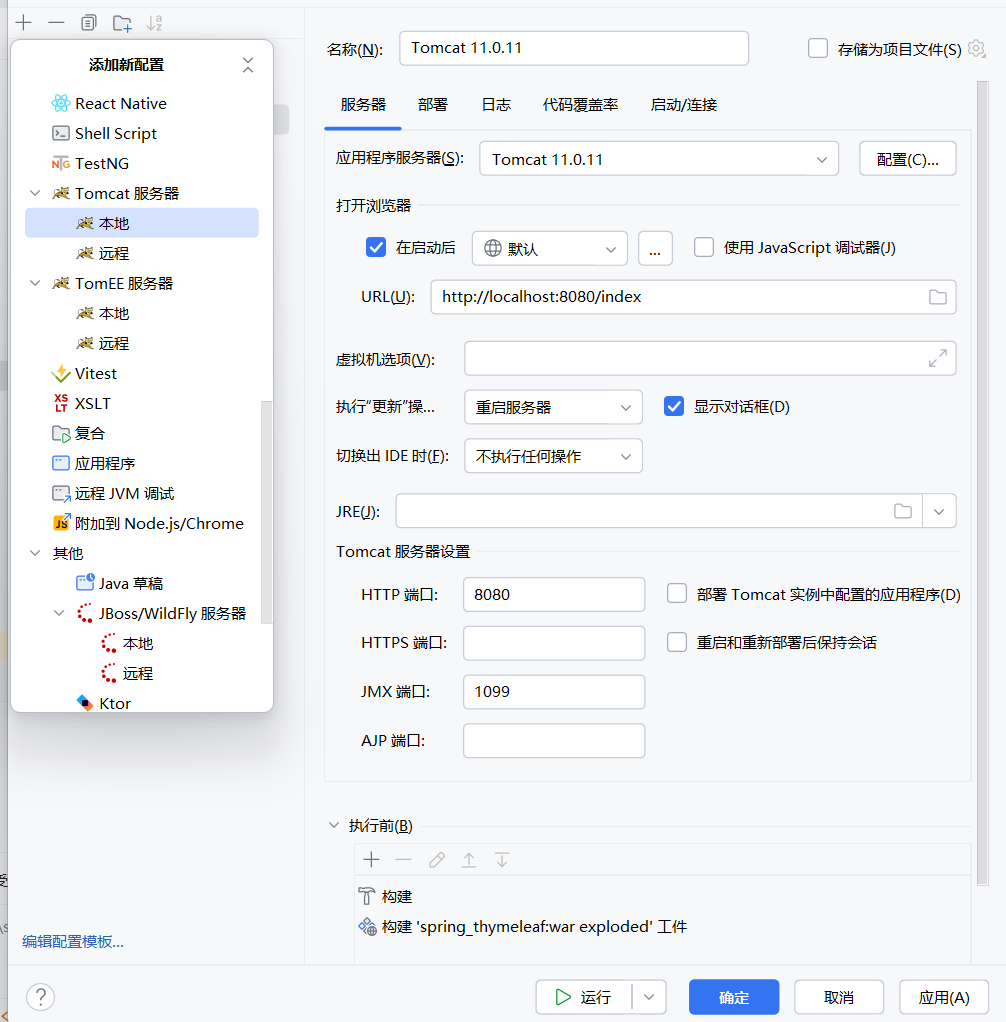Click the add task plus icon under 执行前

coord(371,860)
